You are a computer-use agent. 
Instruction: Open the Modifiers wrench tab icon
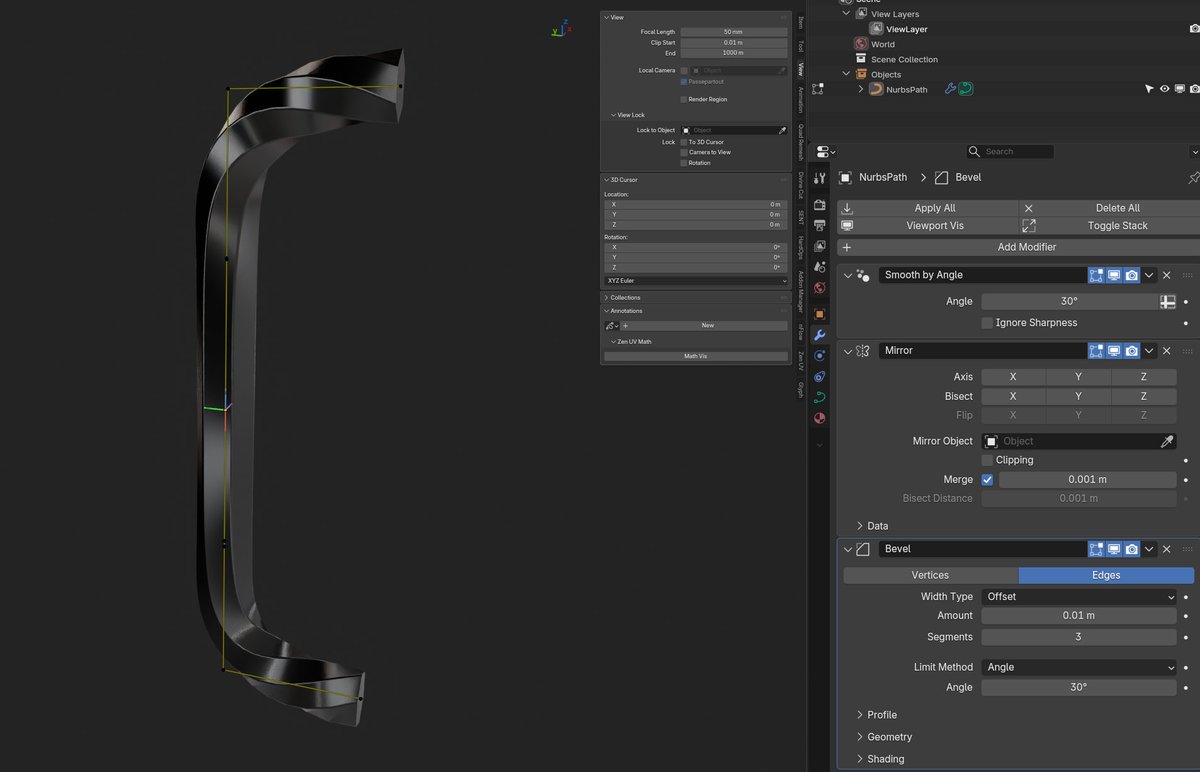pyautogui.click(x=820, y=335)
